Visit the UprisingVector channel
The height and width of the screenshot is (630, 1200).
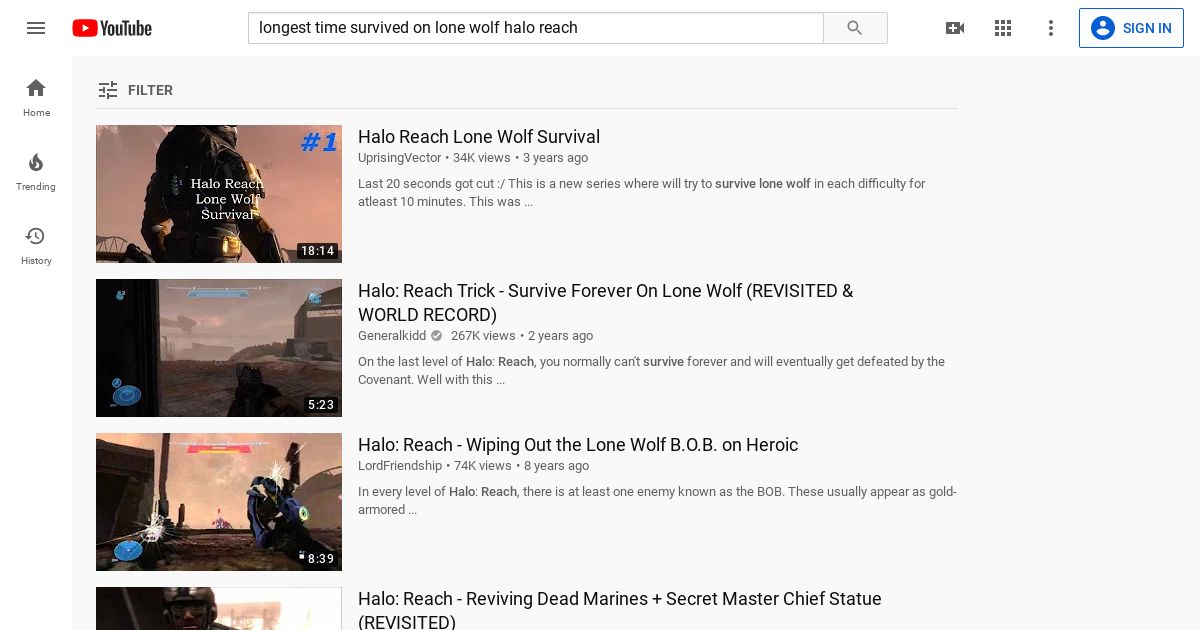click(399, 158)
